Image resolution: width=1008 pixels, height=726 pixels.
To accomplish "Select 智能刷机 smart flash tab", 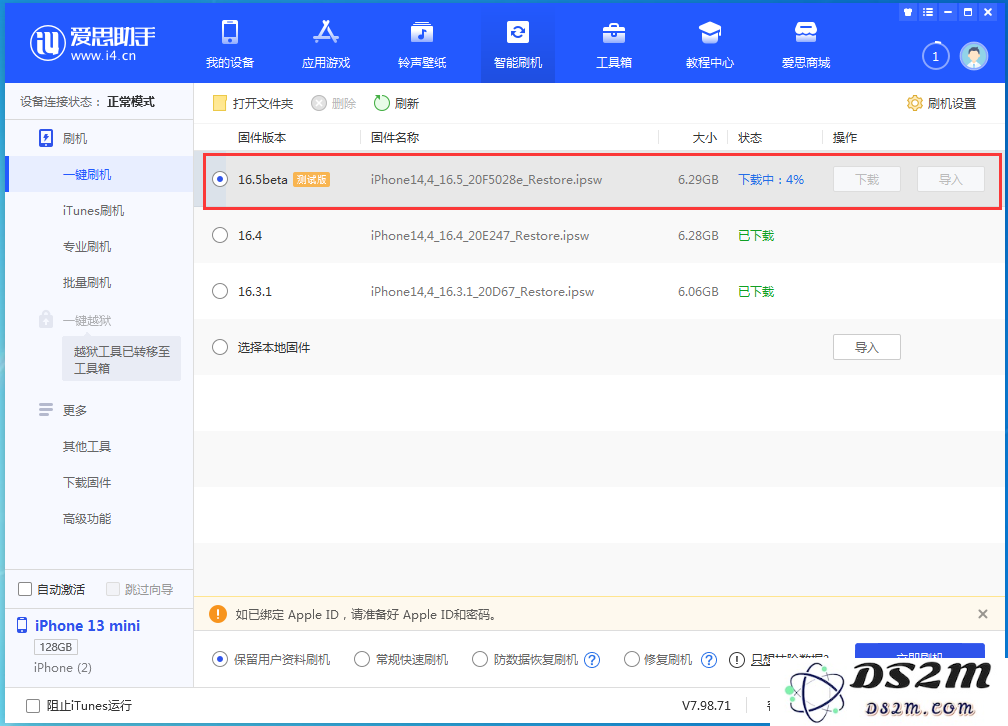I will (518, 44).
